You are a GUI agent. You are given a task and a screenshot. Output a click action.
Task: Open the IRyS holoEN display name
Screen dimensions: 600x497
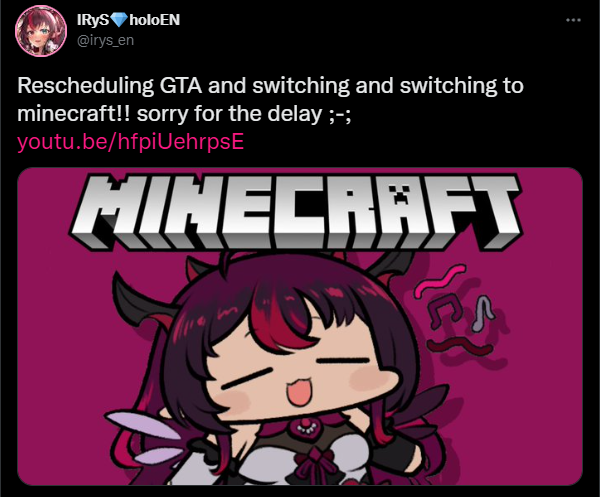128,20
